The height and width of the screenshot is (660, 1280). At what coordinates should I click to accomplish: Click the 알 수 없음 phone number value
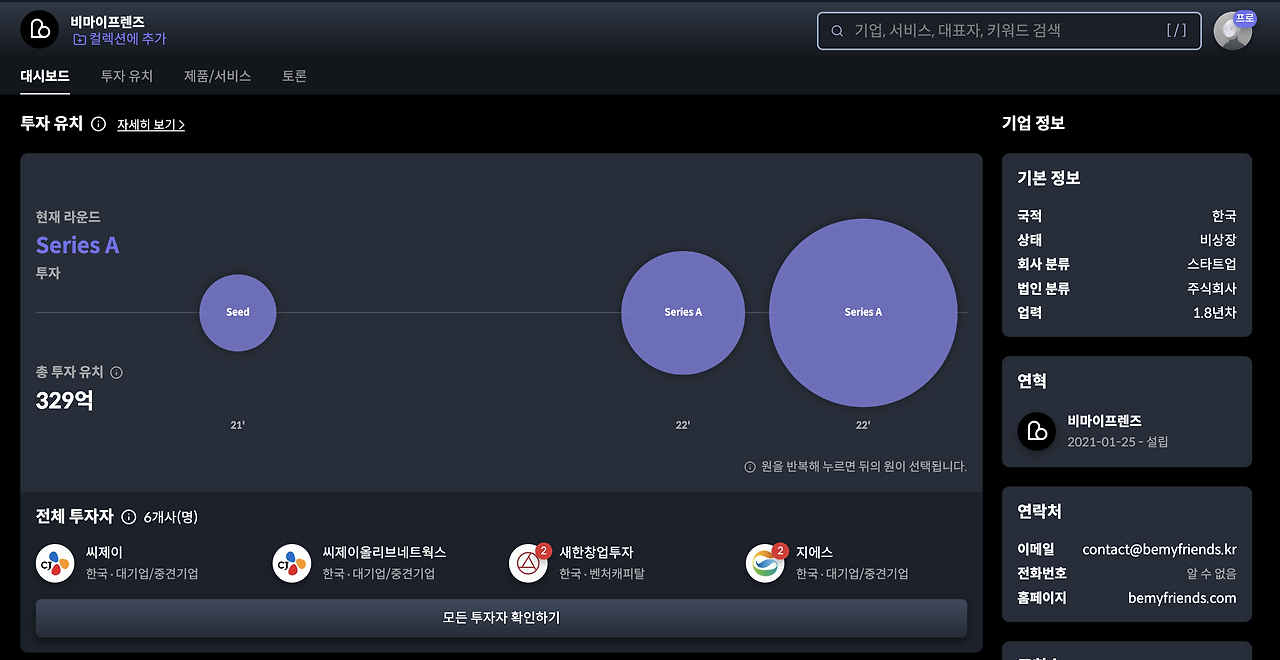coord(1212,574)
